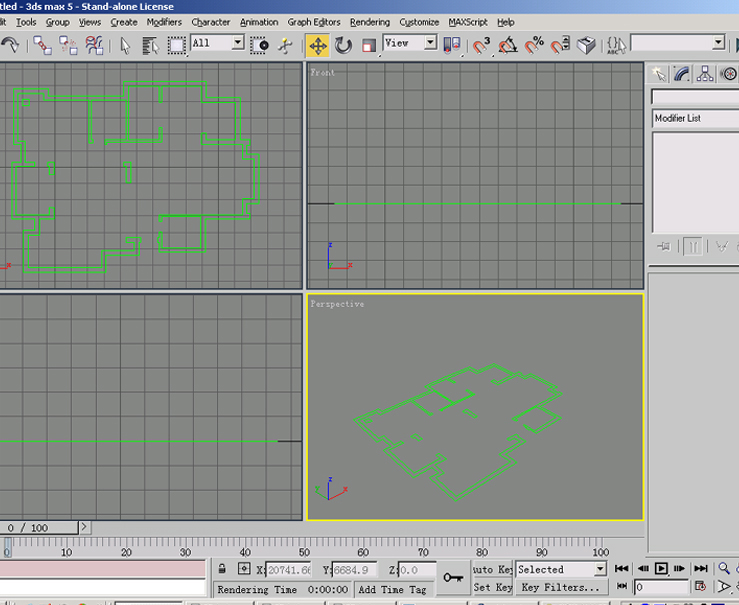Open the Rendering menu
Screen dimensions: 739x605
pyautogui.click(x=370, y=22)
